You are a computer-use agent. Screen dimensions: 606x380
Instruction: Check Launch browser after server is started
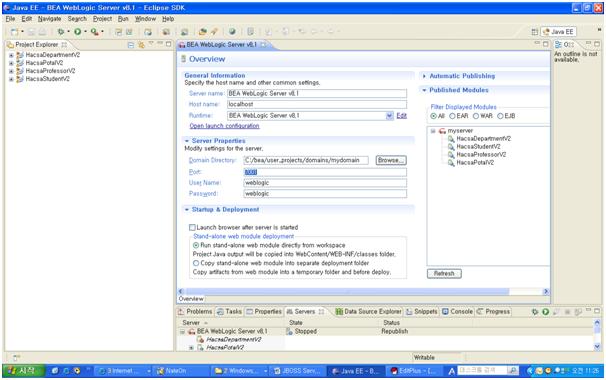192,227
